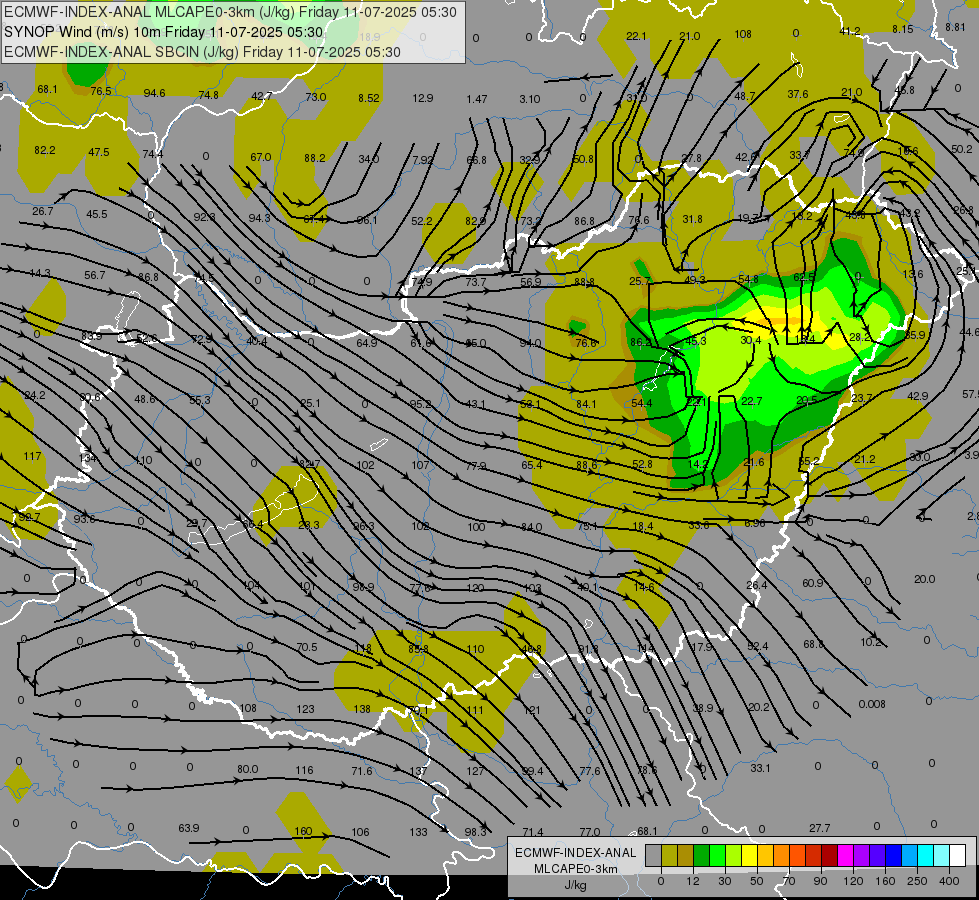
Task: Click the map value 127
Action: (475, 771)
